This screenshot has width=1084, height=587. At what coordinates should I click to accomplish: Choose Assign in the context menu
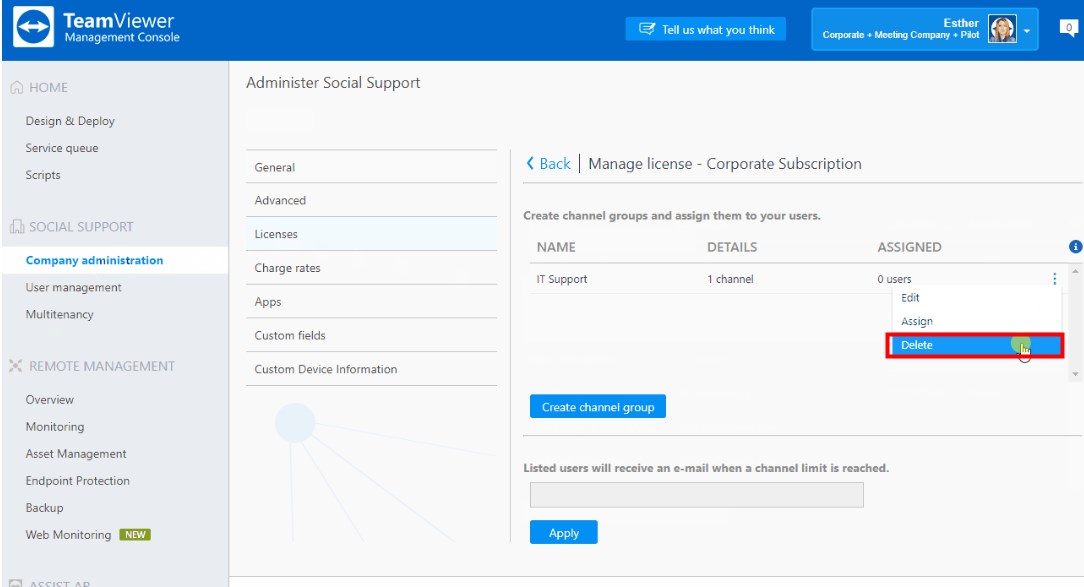pyautogui.click(x=916, y=322)
